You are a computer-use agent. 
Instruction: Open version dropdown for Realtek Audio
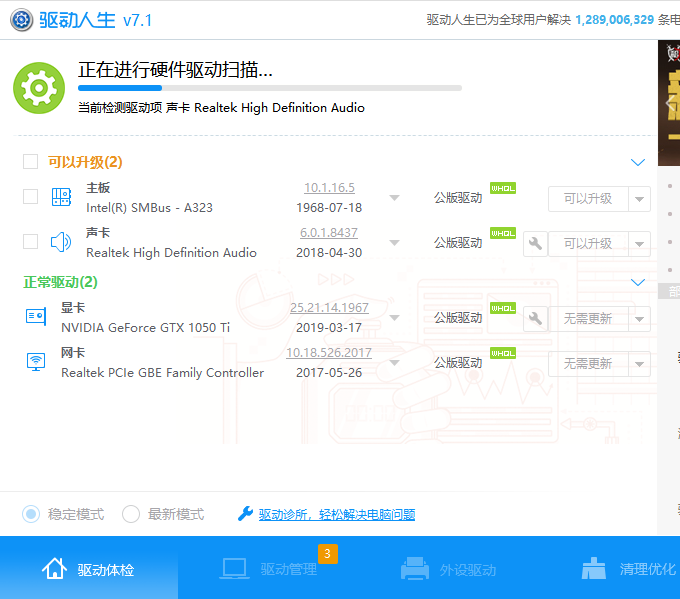(x=394, y=242)
